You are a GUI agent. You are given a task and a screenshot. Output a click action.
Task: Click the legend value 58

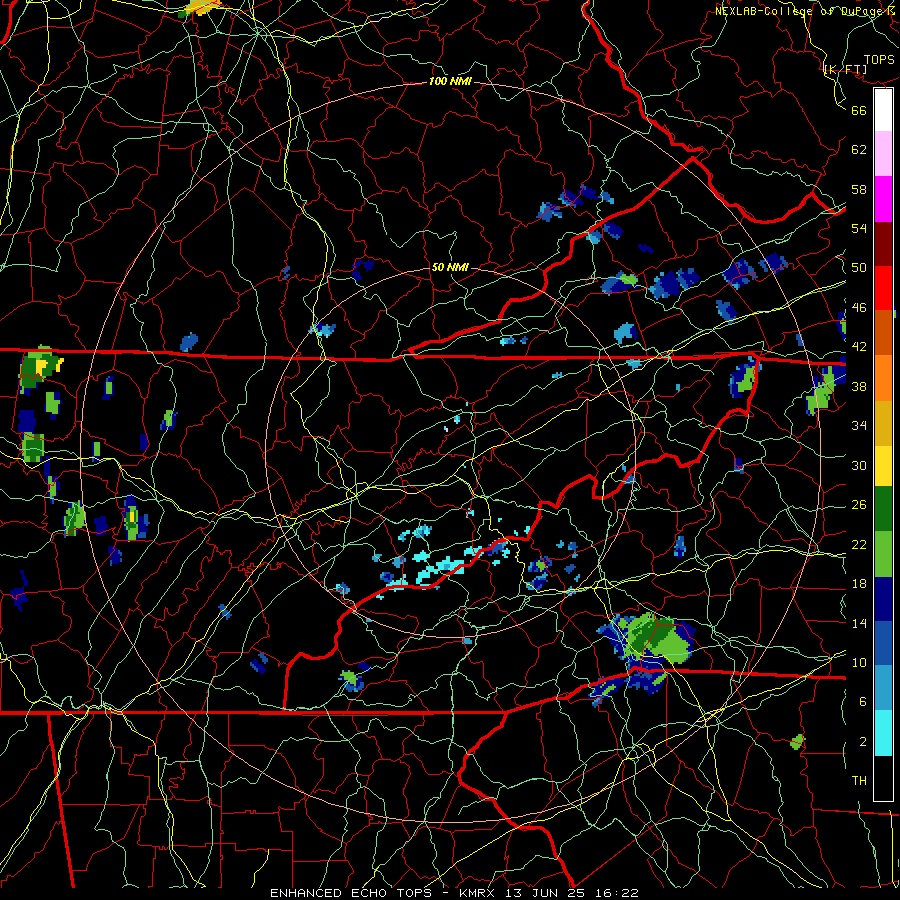pos(859,189)
